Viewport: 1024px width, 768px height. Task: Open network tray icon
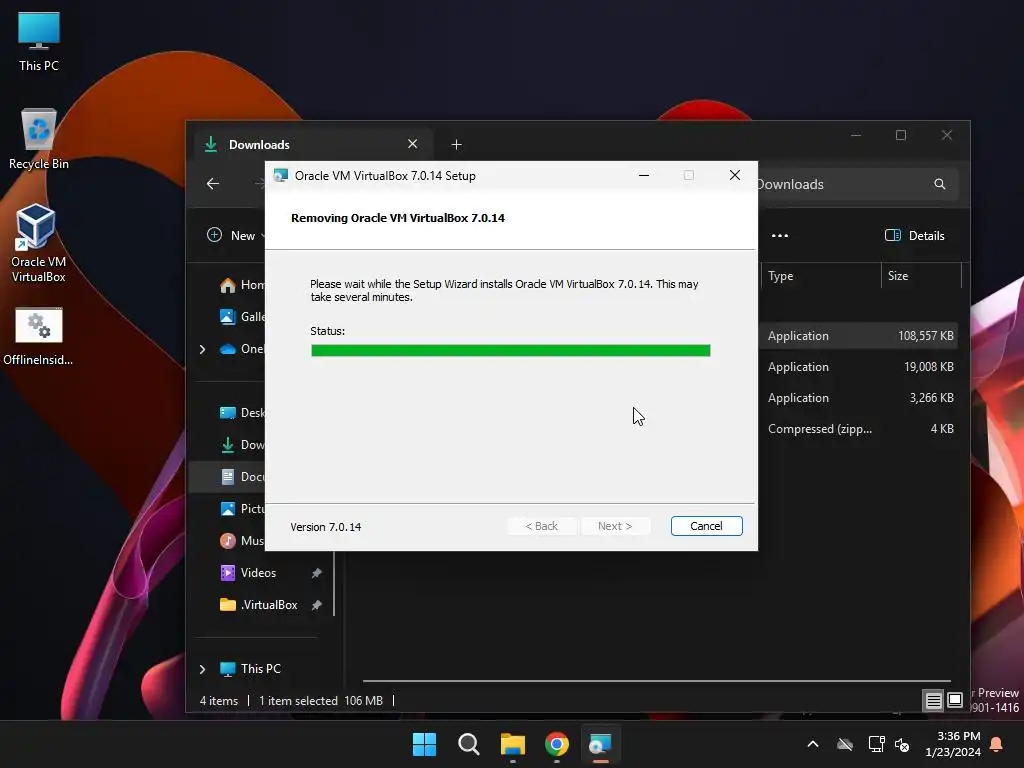pos(876,744)
